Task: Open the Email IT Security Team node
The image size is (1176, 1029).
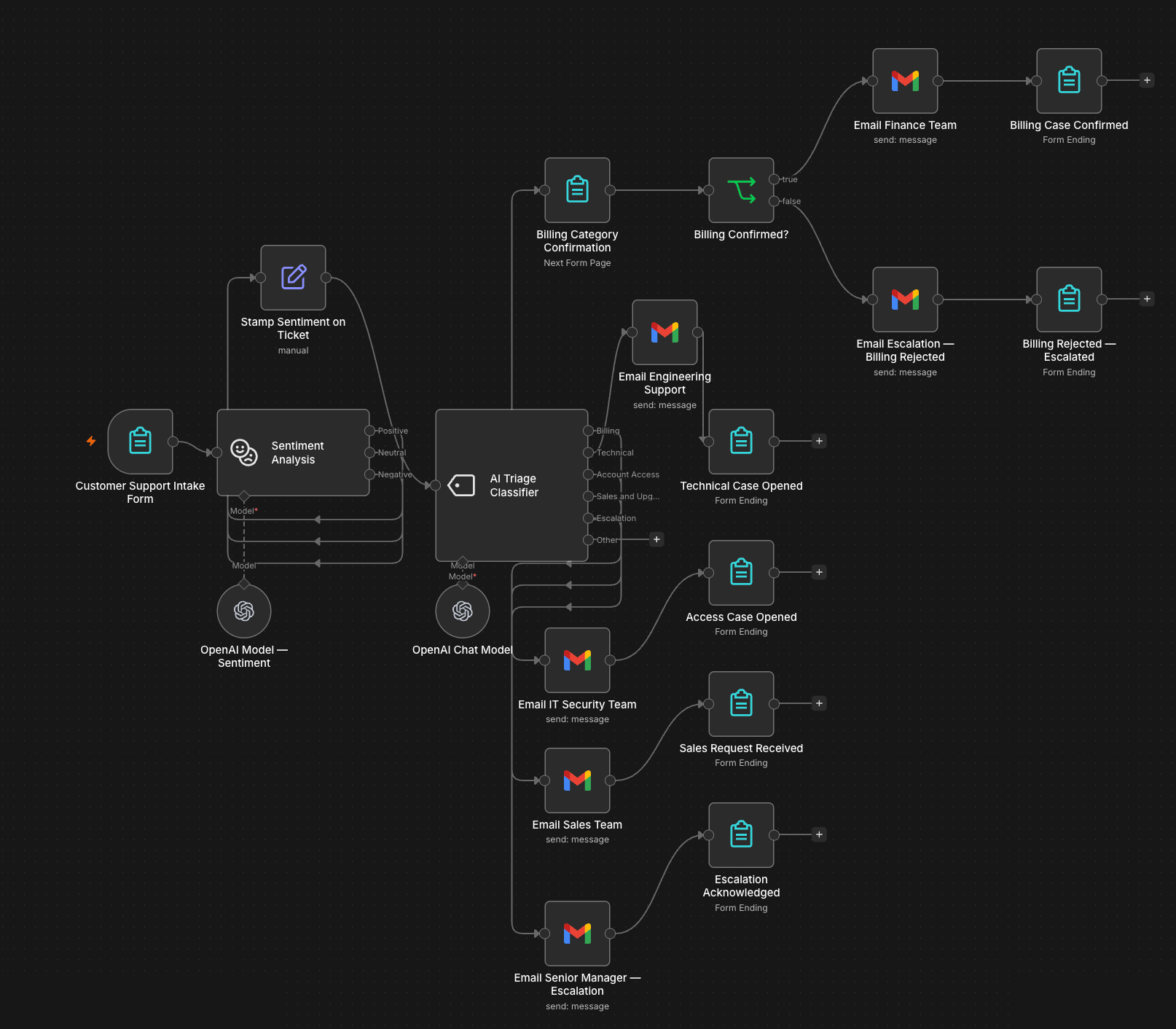Action: tap(577, 660)
